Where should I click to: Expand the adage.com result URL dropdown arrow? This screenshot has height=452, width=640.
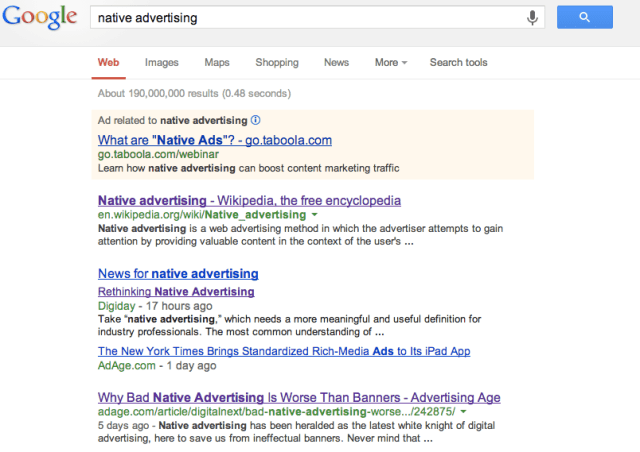[463, 412]
